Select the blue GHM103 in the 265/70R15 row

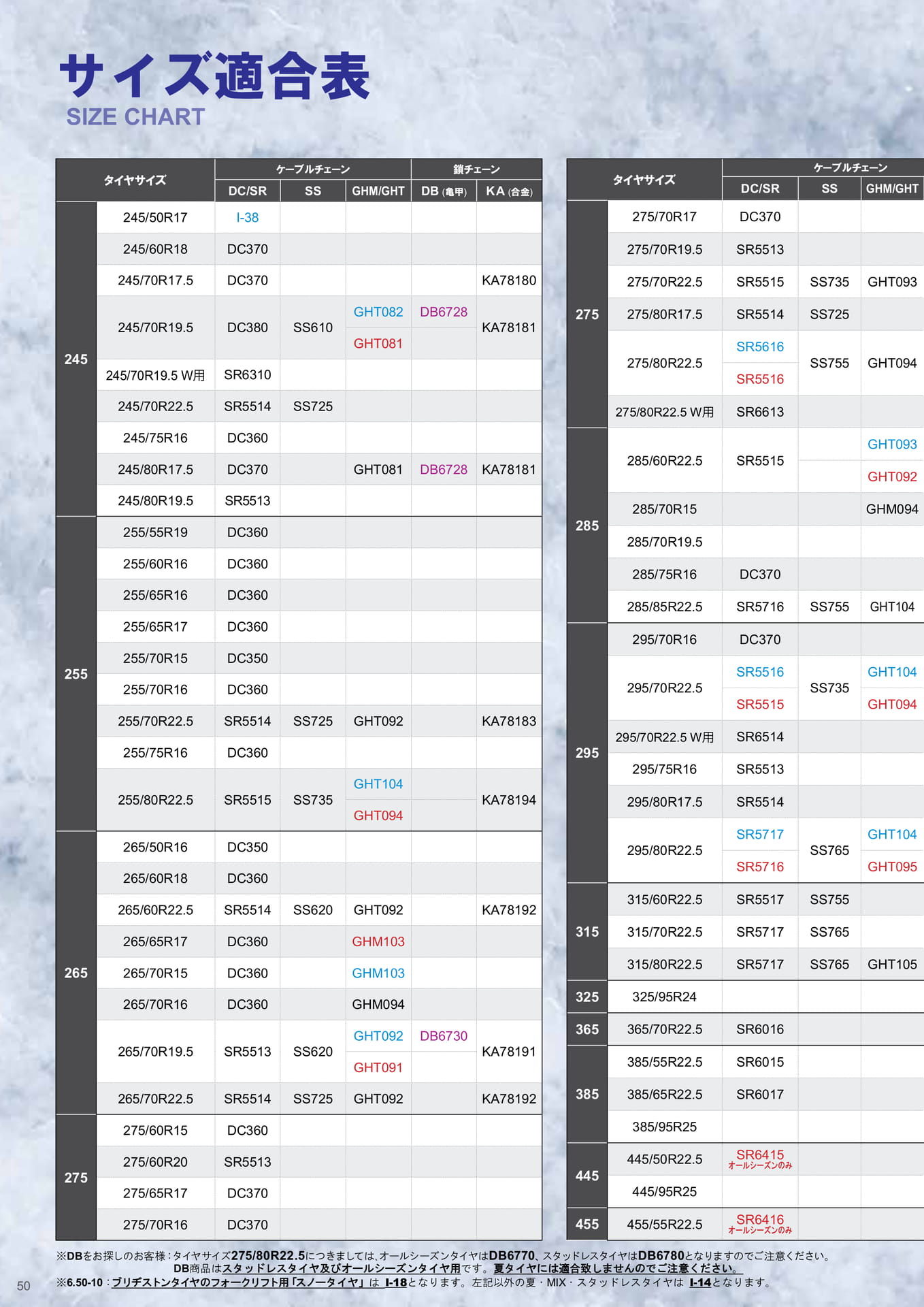tap(378, 973)
